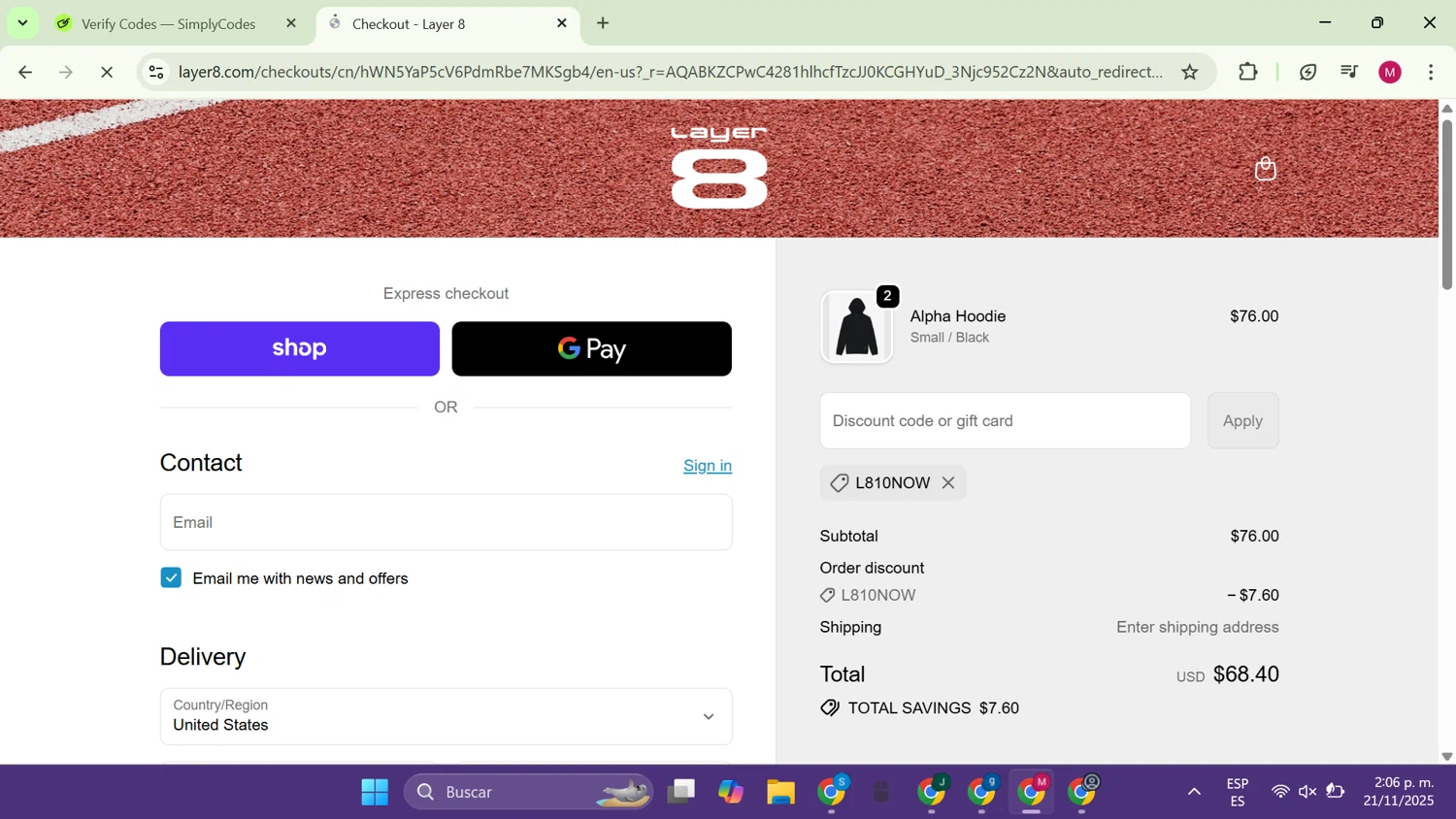Switch to the Verify Codes — SimplyCodes tab

click(x=168, y=24)
